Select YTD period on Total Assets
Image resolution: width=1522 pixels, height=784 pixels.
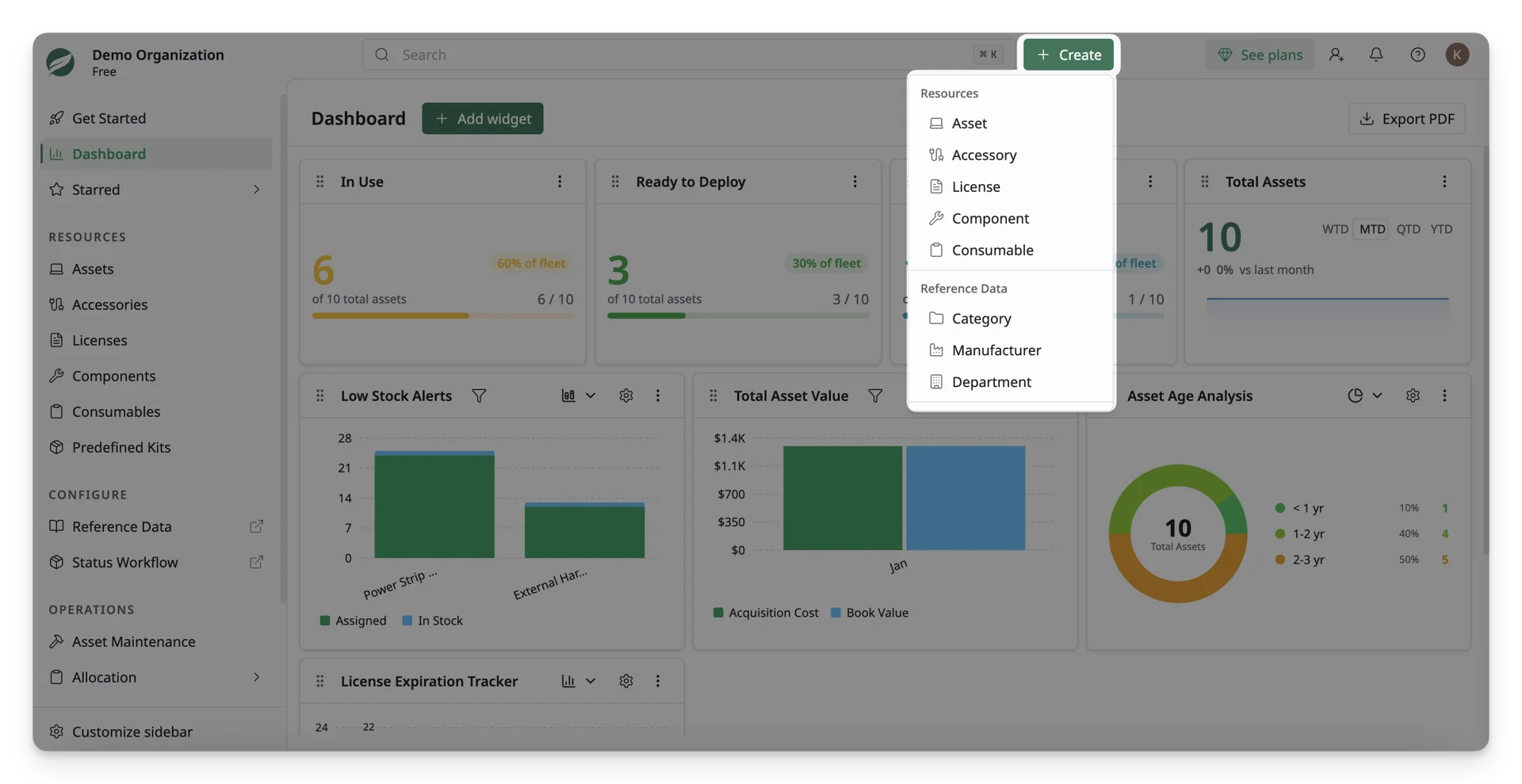[1441, 229]
